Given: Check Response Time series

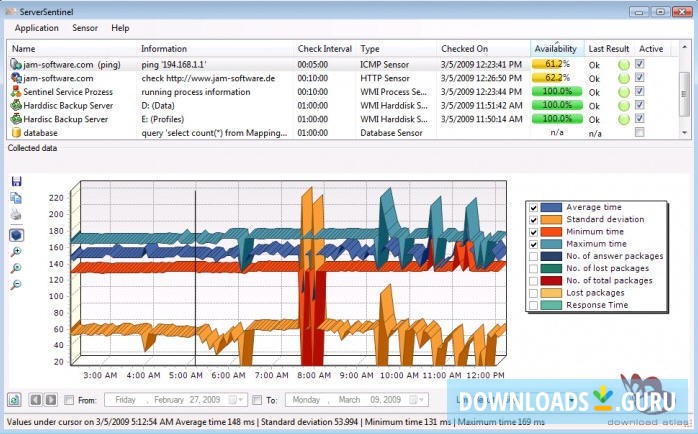Looking at the screenshot, I should coord(533,305).
